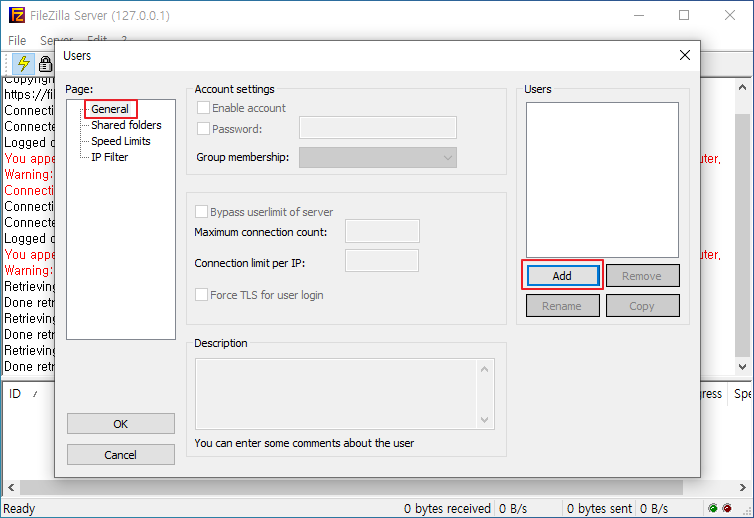754x518 pixels.
Task: Click the Connection limit per IP field
Action: pyautogui.click(x=382, y=261)
